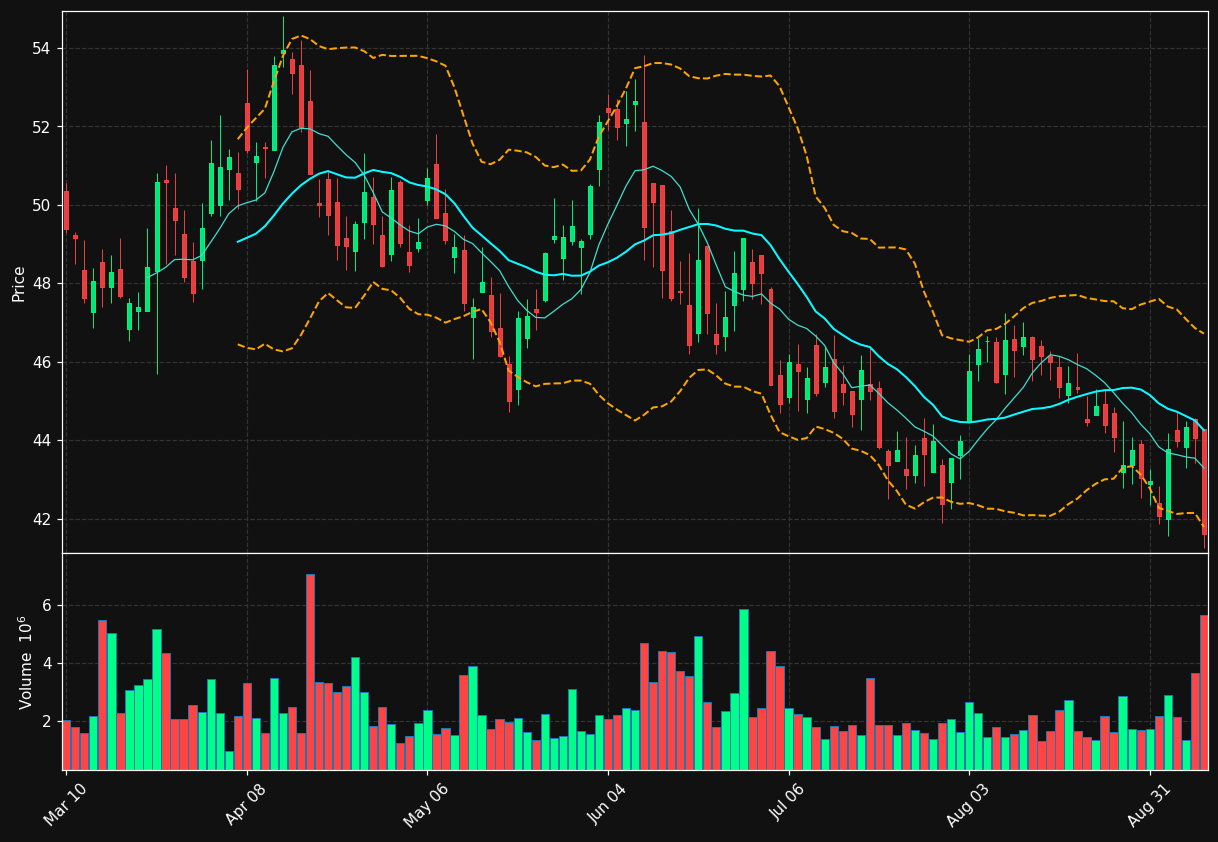Click the 'Apr 08' date label
Screen dimensions: 1218x842
[246, 803]
